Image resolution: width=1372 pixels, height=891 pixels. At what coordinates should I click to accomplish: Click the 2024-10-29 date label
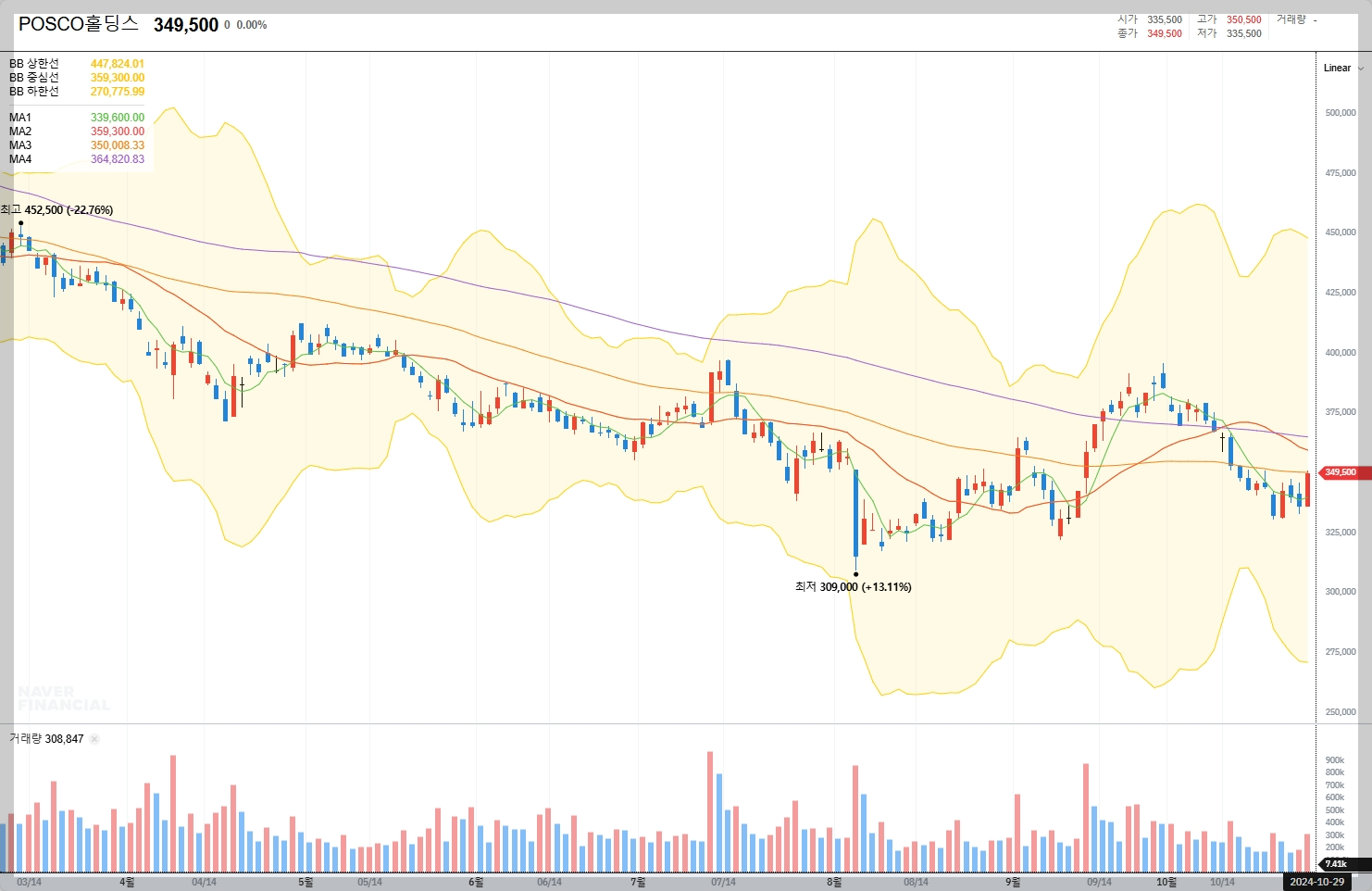click(1316, 882)
